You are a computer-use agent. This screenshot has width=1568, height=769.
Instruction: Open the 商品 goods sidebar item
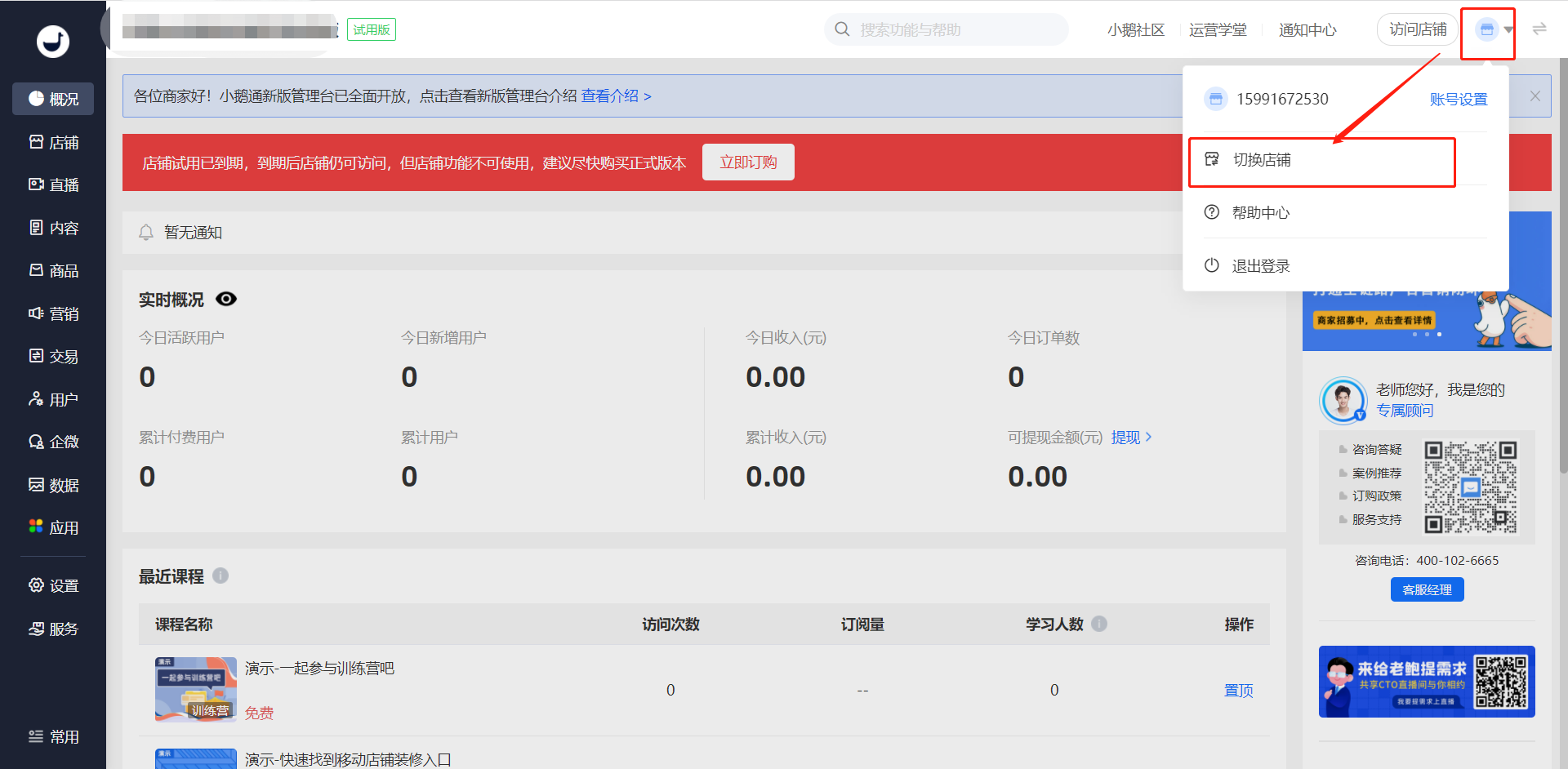click(x=53, y=271)
